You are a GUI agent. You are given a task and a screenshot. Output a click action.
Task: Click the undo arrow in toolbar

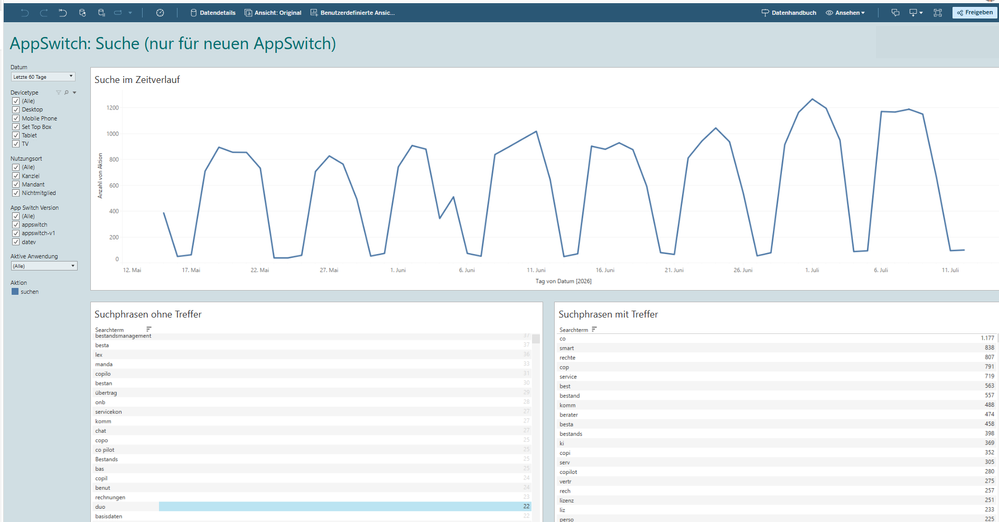pos(24,13)
